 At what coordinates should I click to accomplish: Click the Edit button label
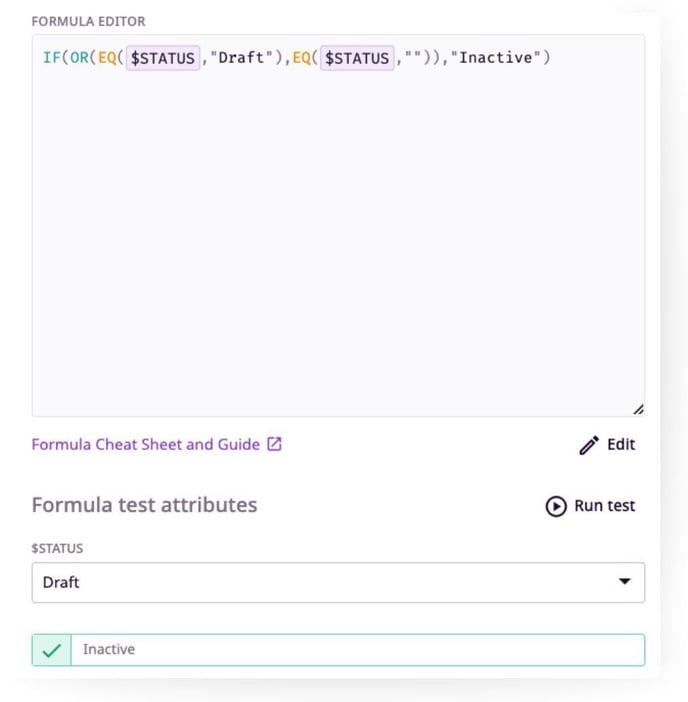pyautogui.click(x=621, y=444)
